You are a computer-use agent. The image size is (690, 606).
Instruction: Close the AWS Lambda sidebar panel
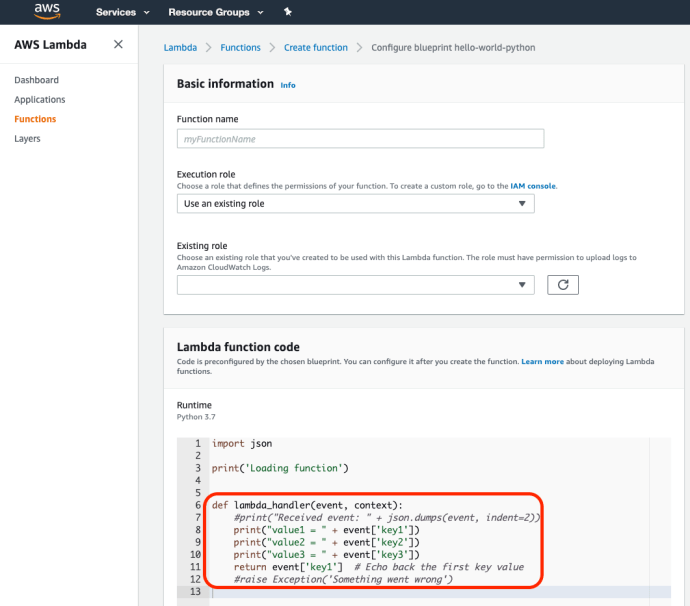click(x=118, y=45)
